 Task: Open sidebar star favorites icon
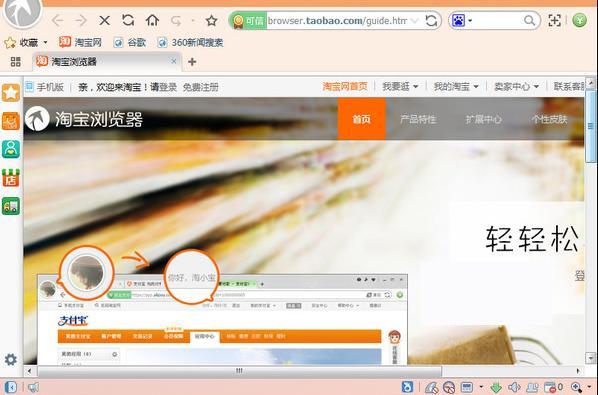[x=11, y=93]
